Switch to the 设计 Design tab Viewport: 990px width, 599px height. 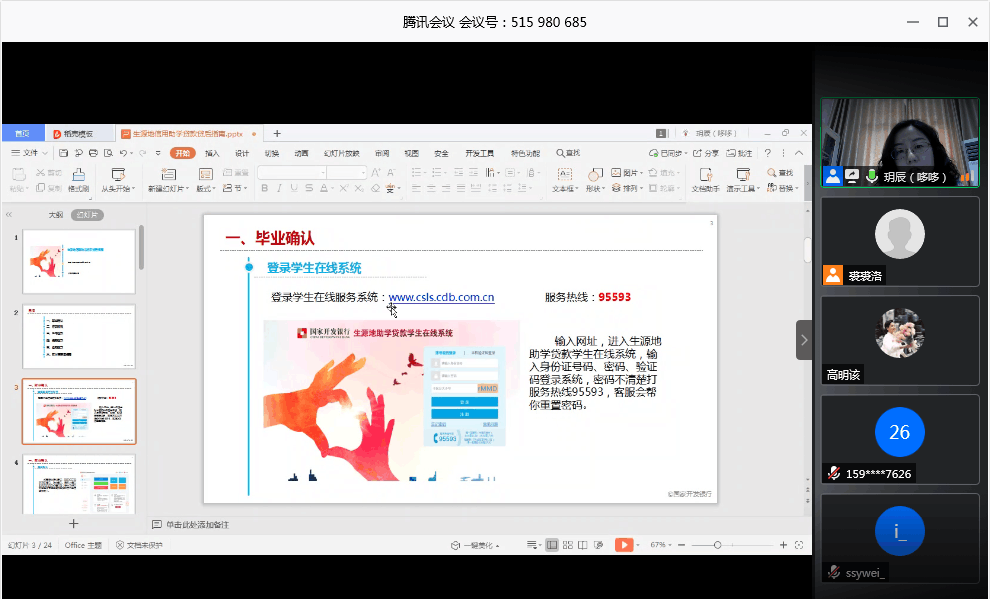pos(242,153)
